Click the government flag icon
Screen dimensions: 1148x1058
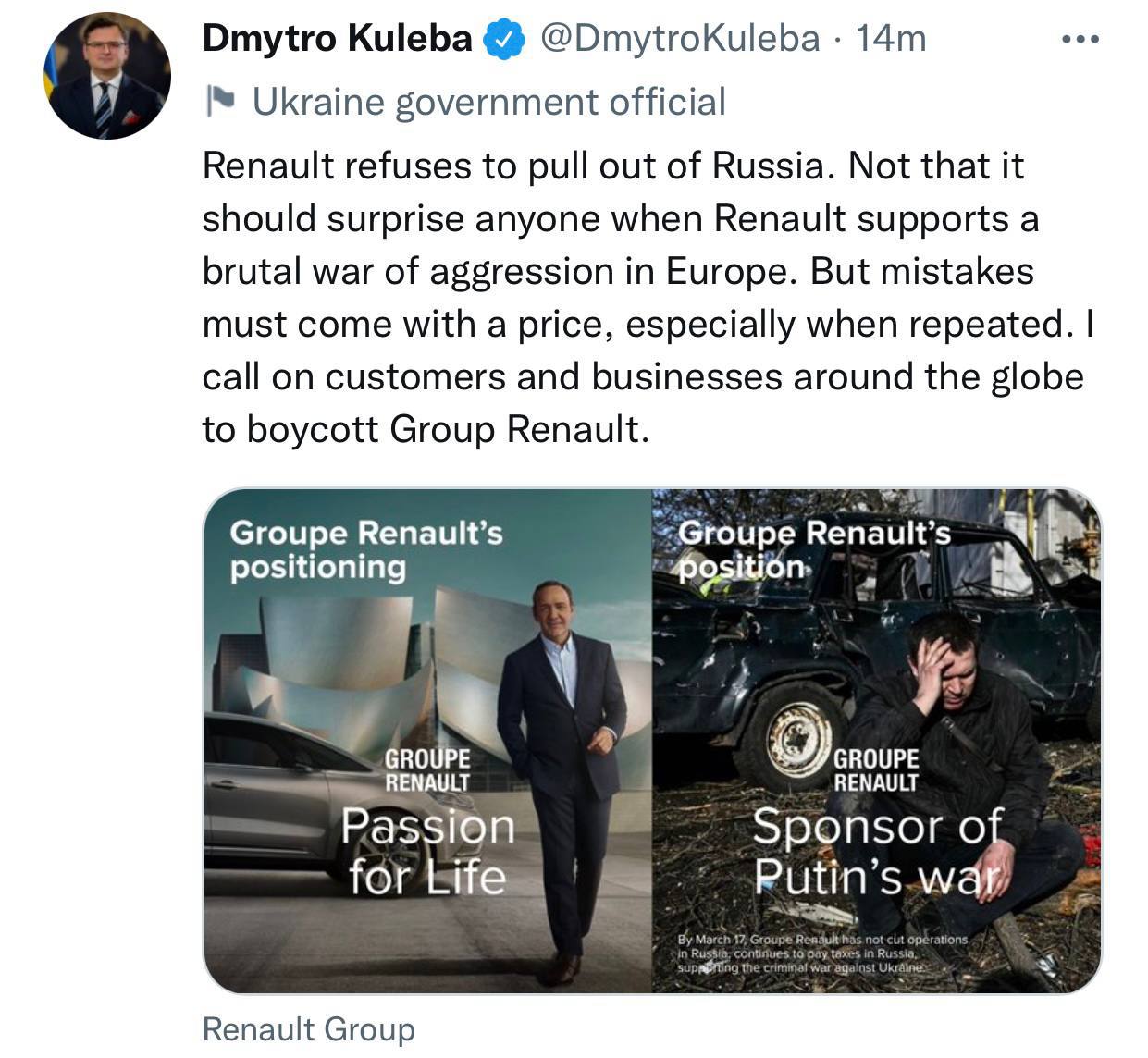[x=220, y=101]
